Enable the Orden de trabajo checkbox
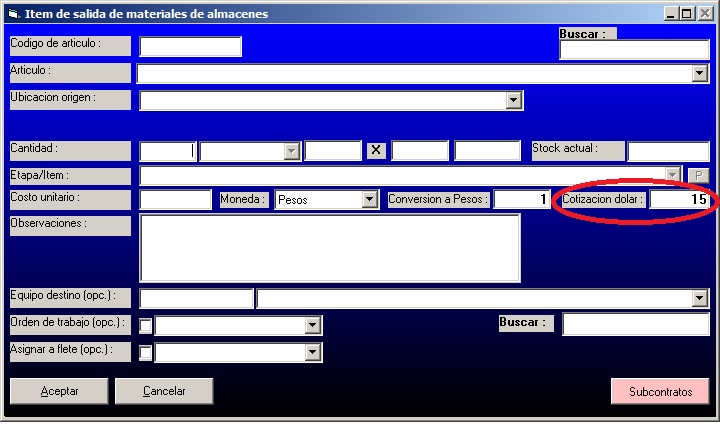The image size is (720, 428). (146, 325)
